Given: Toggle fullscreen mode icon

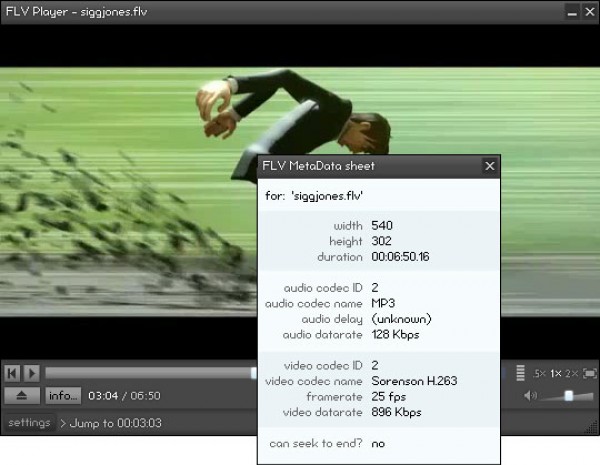Looking at the screenshot, I should (590, 373).
